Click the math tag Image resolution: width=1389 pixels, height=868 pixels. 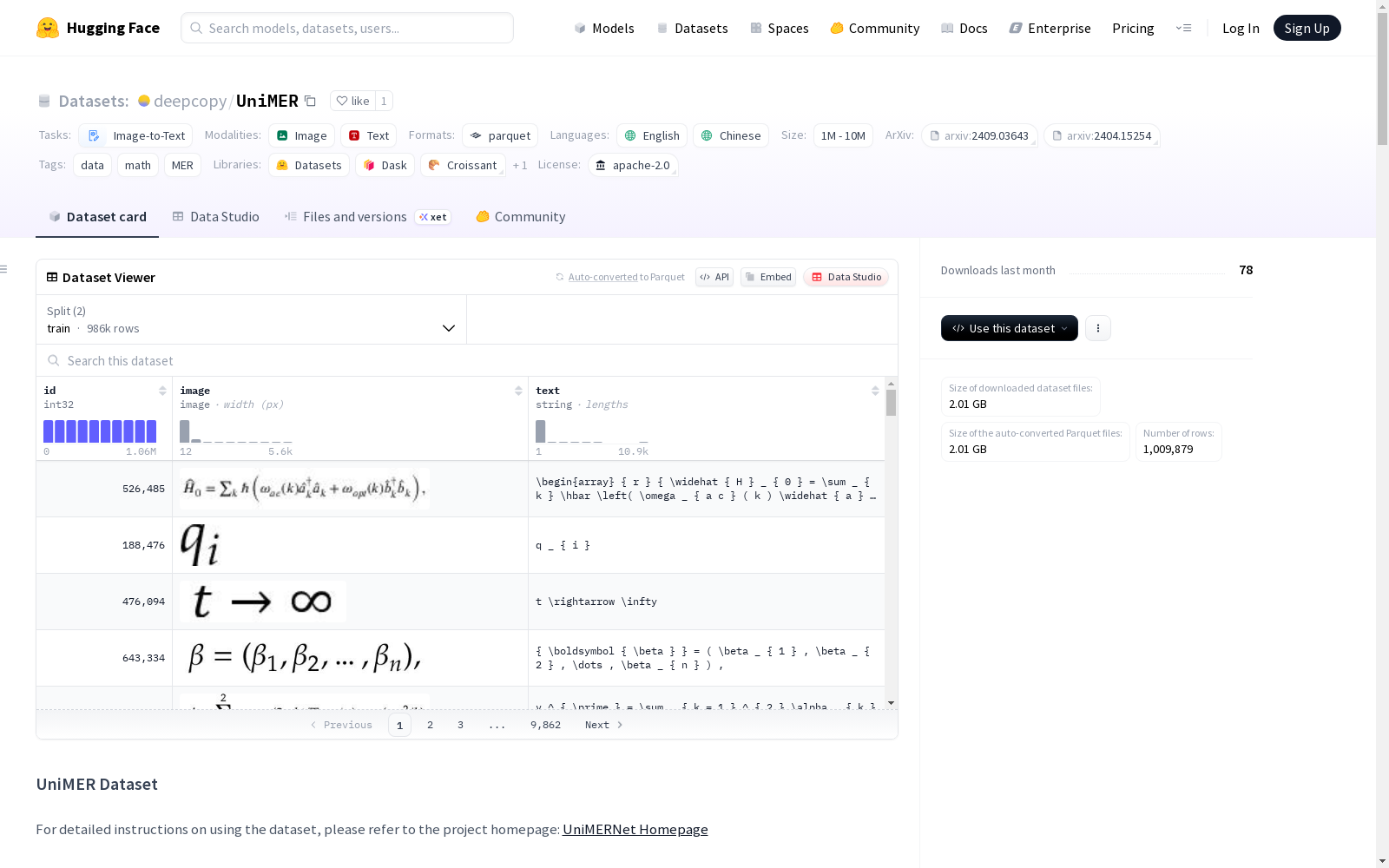[138, 165]
